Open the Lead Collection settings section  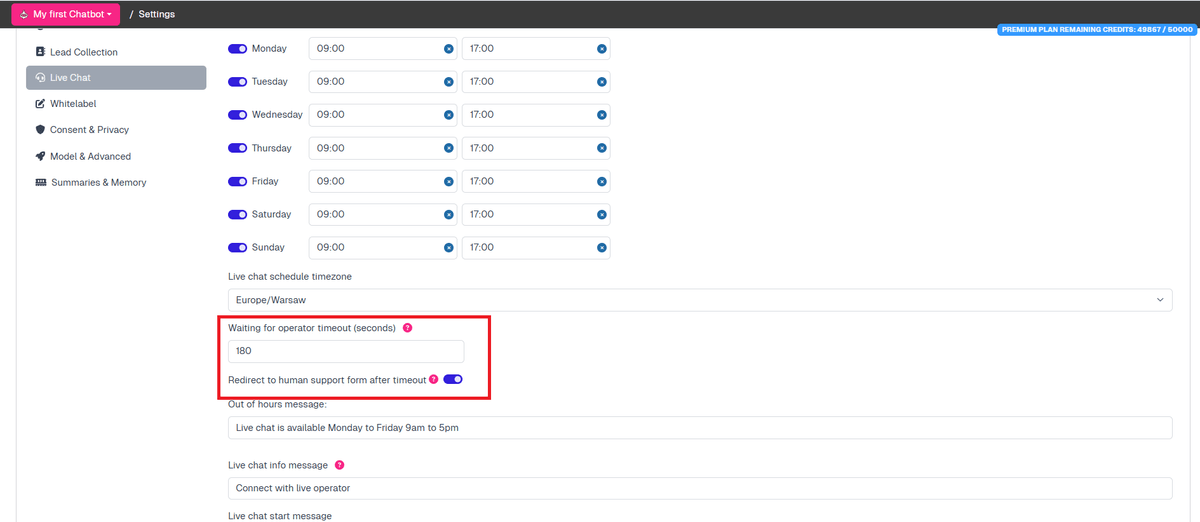pos(83,52)
